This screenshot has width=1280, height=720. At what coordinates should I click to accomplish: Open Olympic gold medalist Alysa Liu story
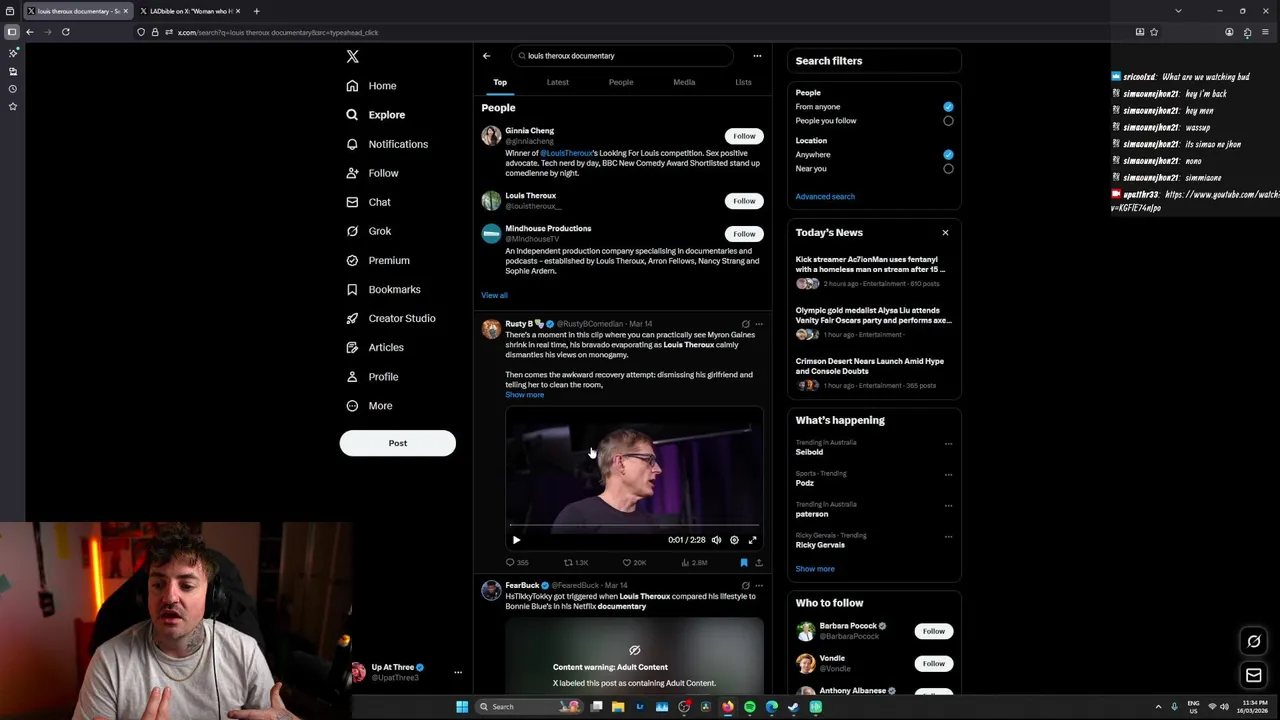pos(873,322)
